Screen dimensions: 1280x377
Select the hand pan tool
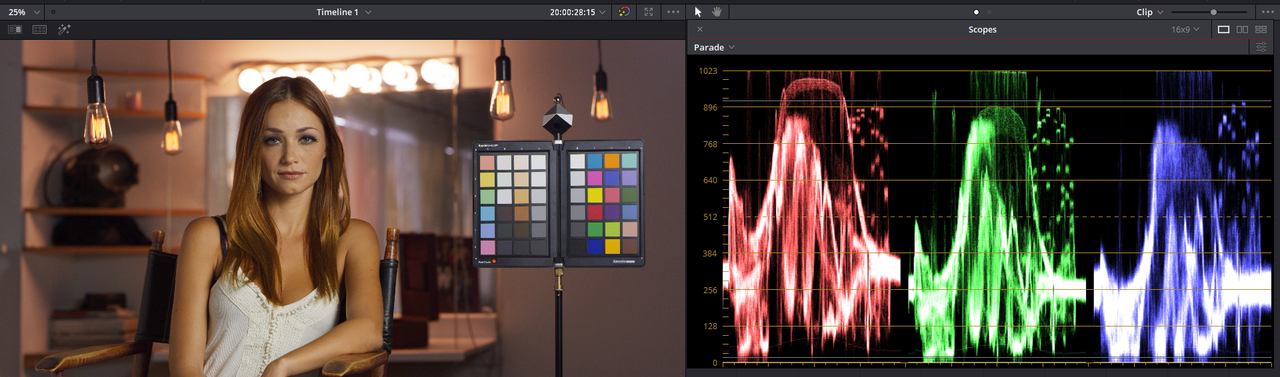[717, 12]
